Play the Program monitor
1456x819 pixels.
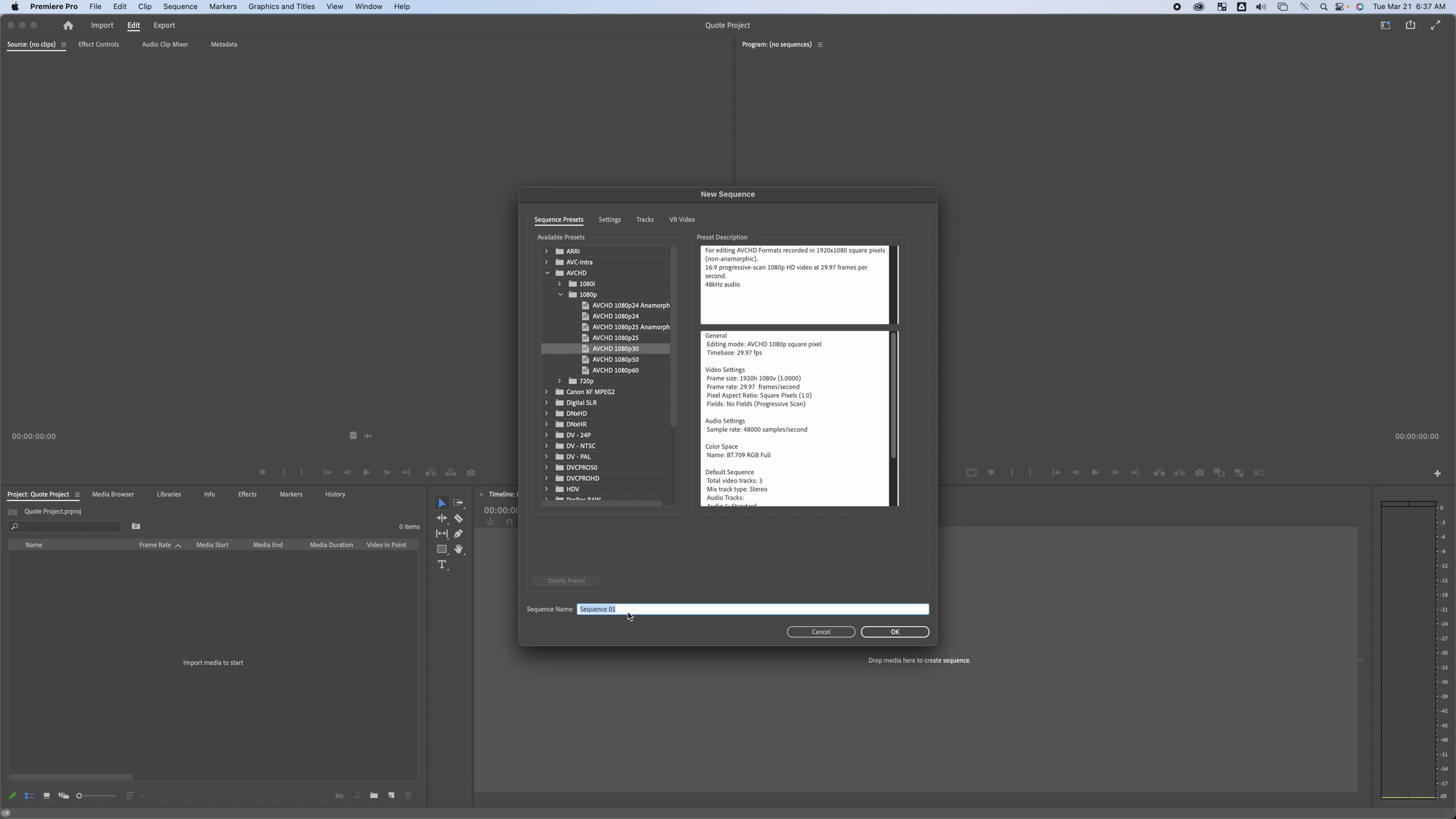click(x=1095, y=472)
